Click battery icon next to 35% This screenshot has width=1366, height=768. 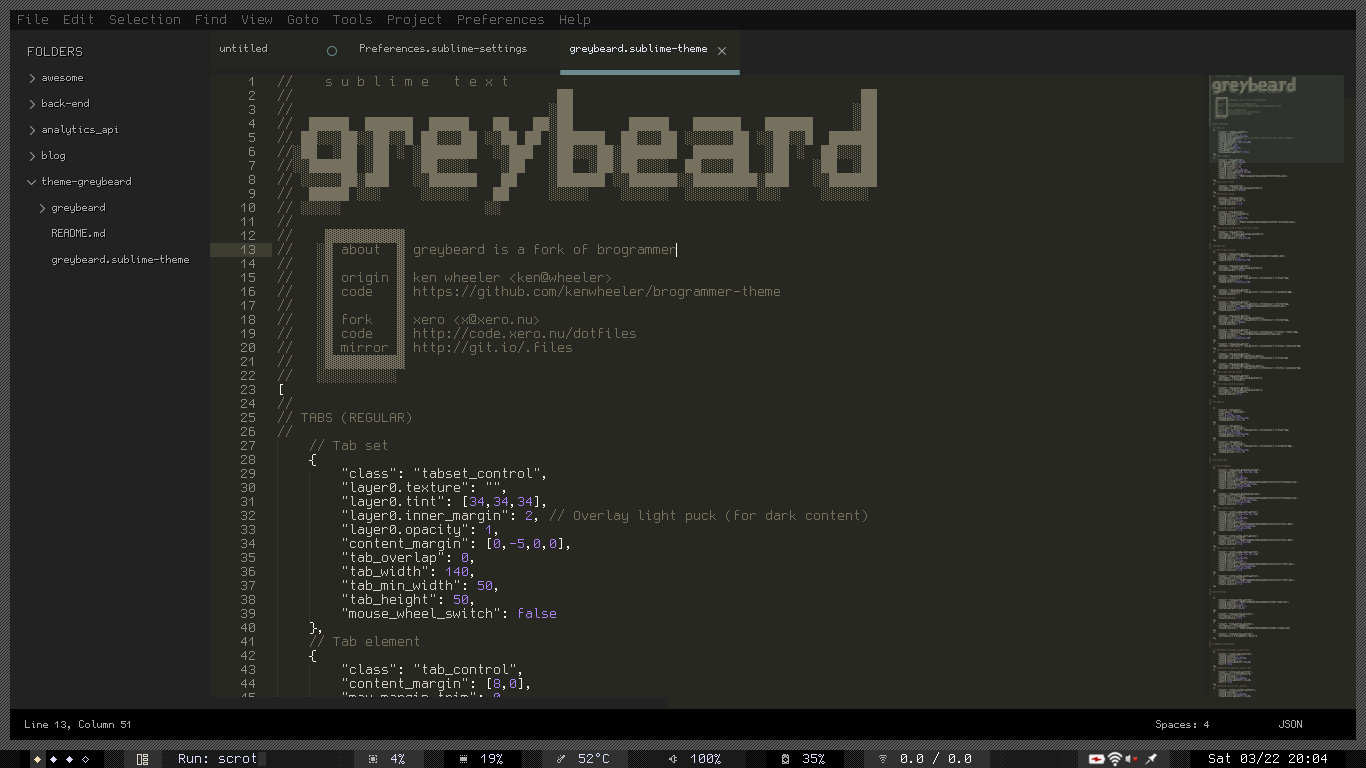[786, 759]
